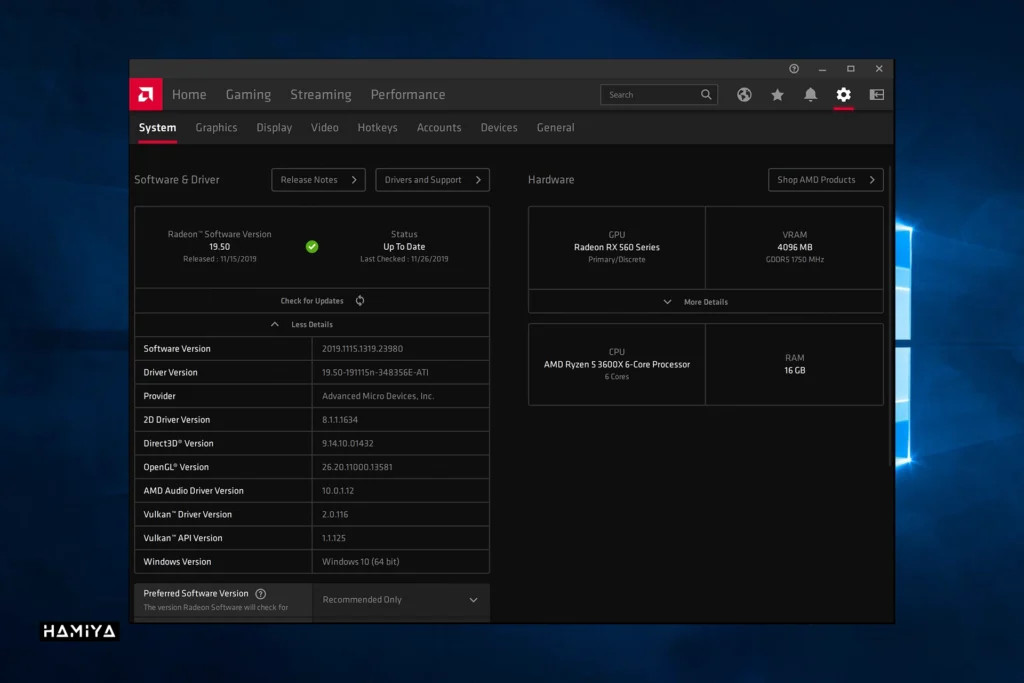
Task: Click Check for Updates
Action: click(x=312, y=301)
